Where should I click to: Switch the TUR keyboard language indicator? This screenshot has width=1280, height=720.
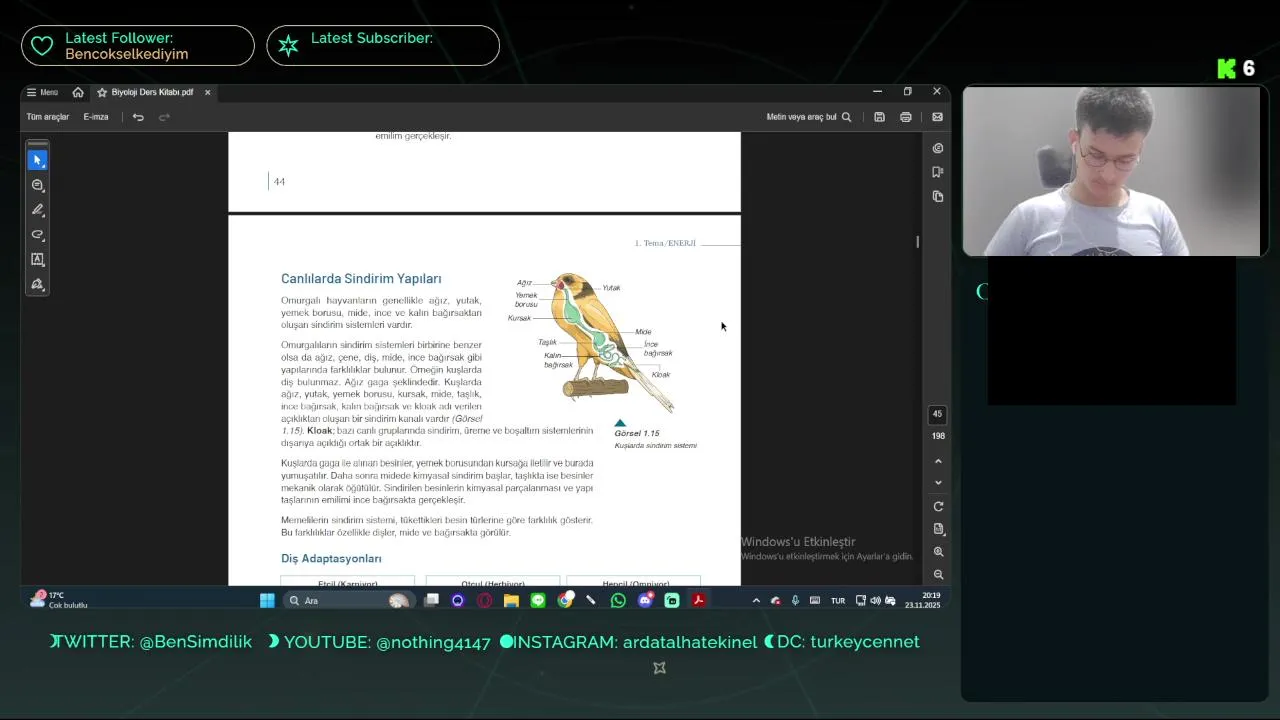[838, 601]
